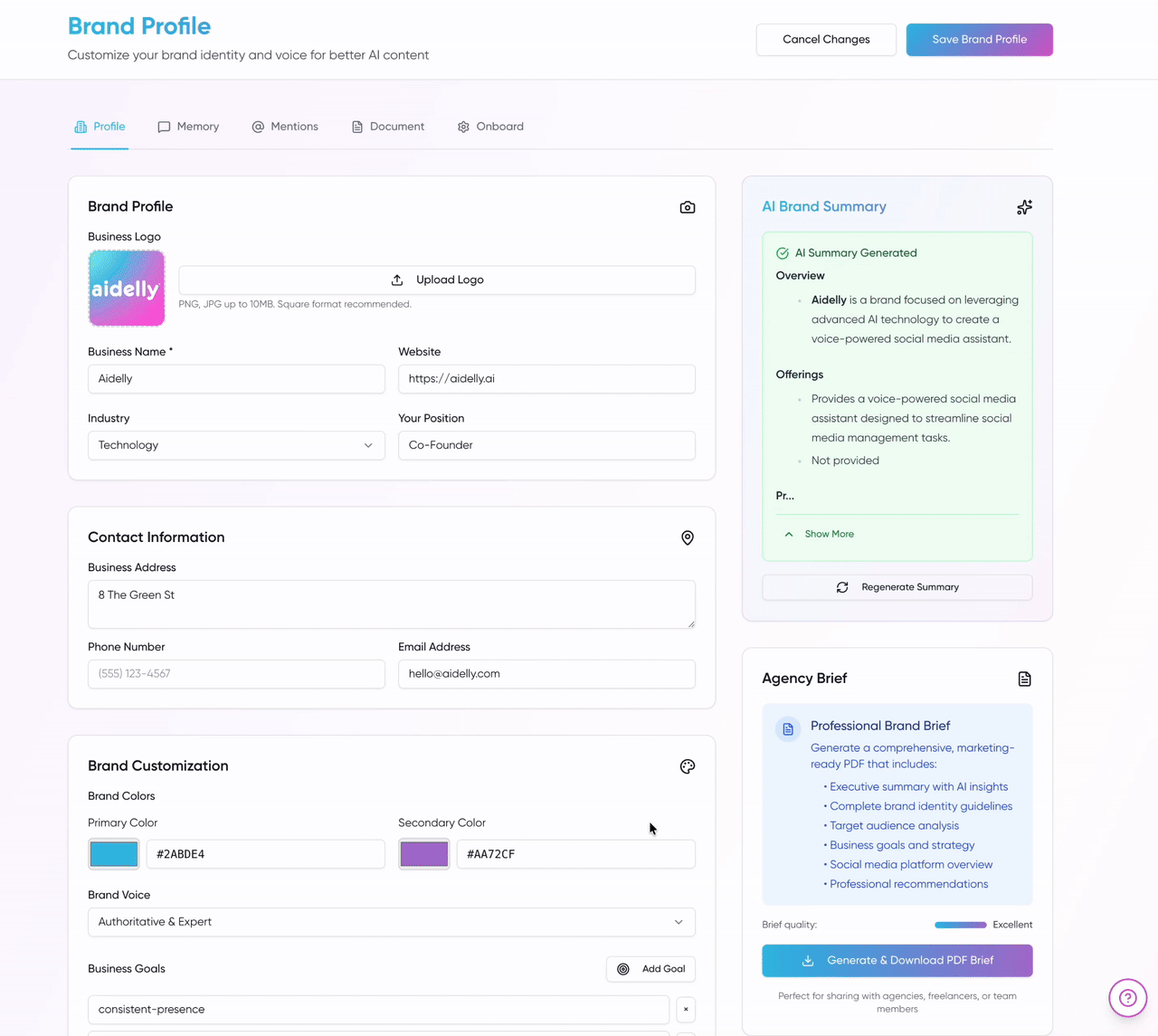Click the aidelly business logo thumbnail
This screenshot has height=1036, width=1158.
pyautogui.click(x=127, y=289)
